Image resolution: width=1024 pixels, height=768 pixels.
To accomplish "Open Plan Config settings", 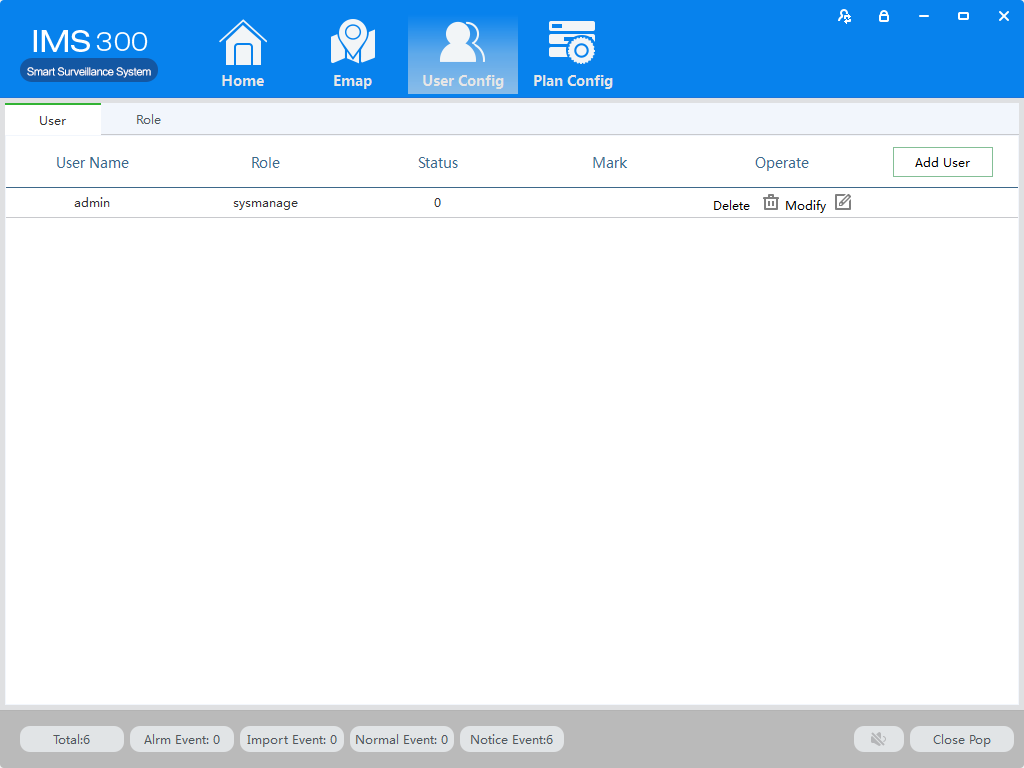I will click(x=572, y=56).
